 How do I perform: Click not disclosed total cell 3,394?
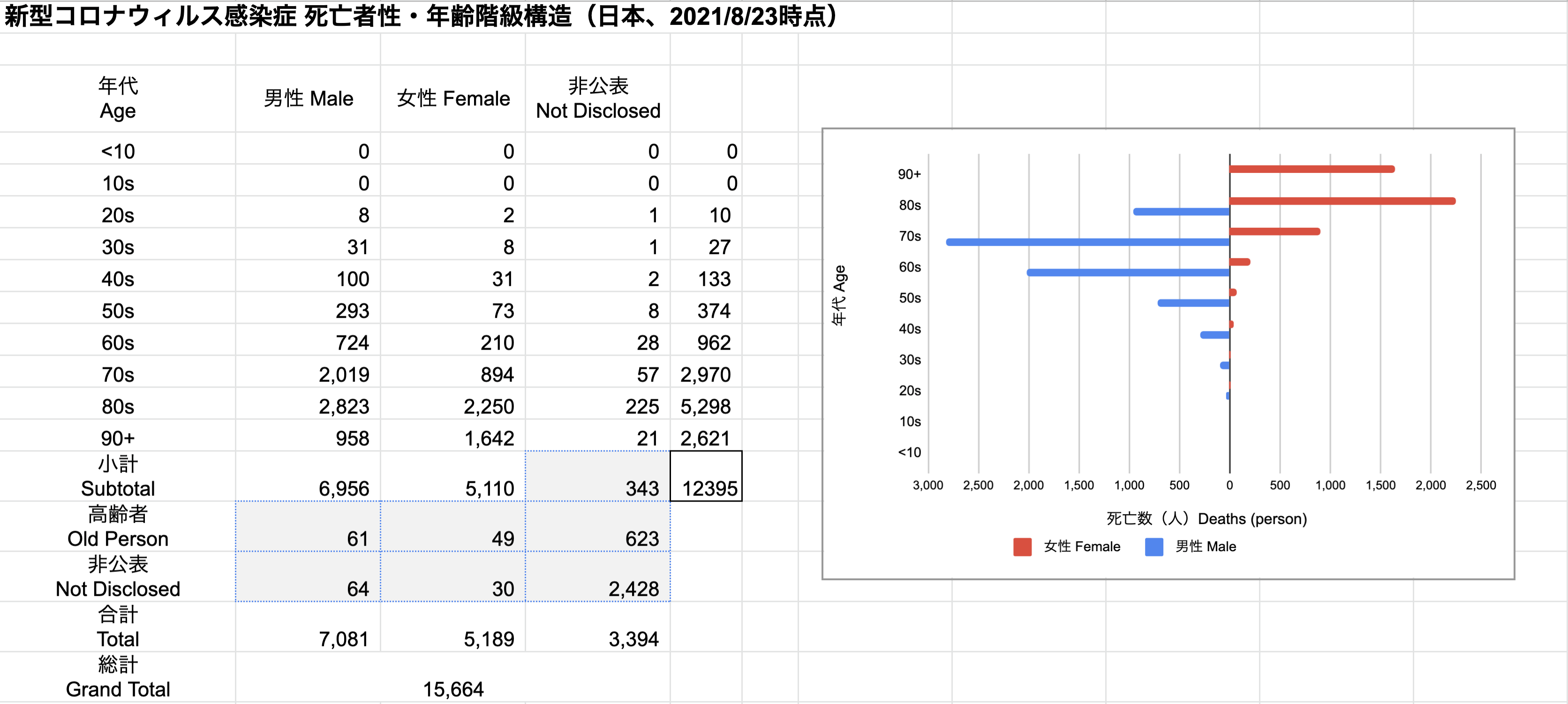(598, 627)
